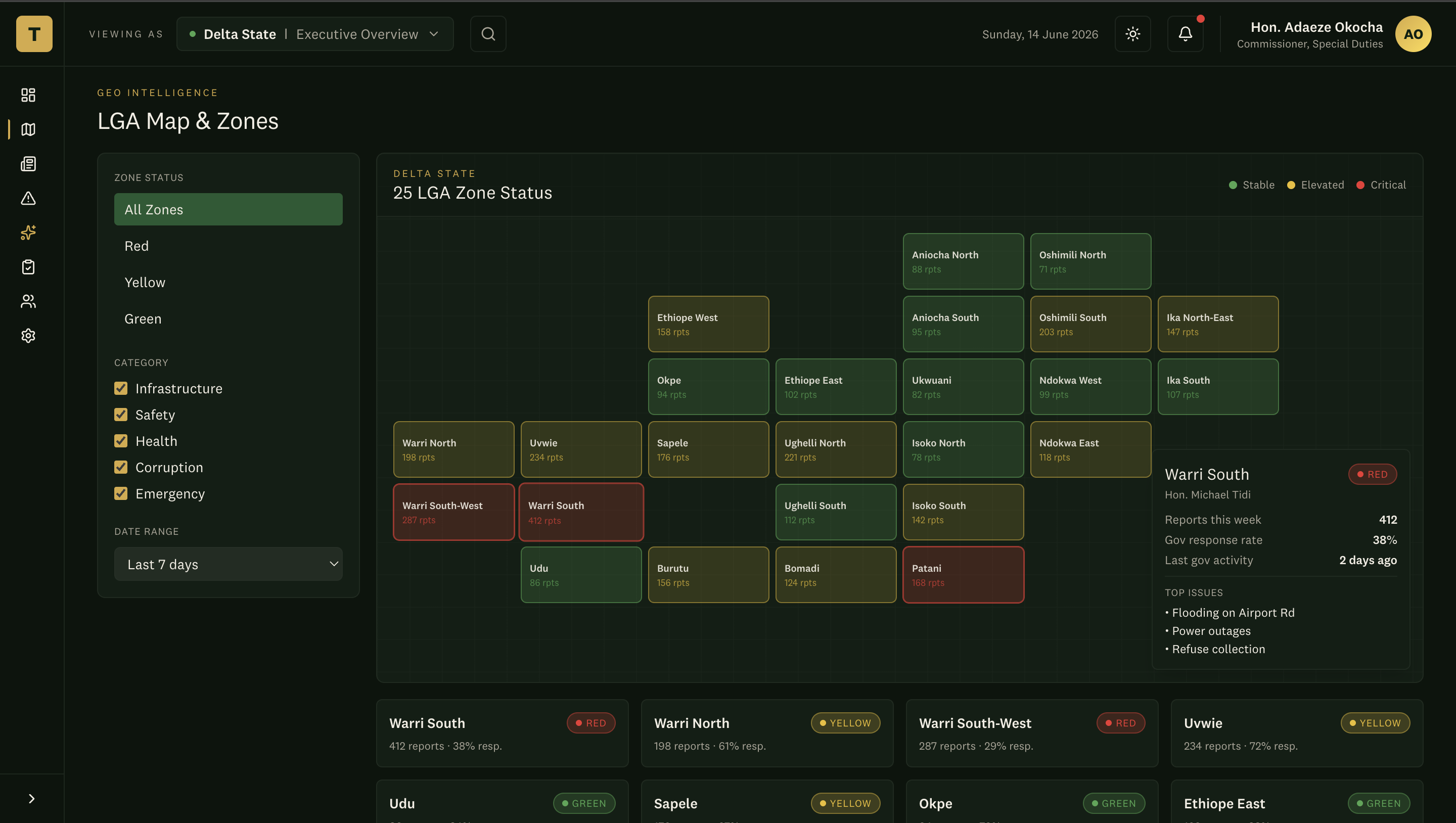This screenshot has width=1456, height=823.
Task: Uncheck the Infrastructure category
Action: pos(120,388)
